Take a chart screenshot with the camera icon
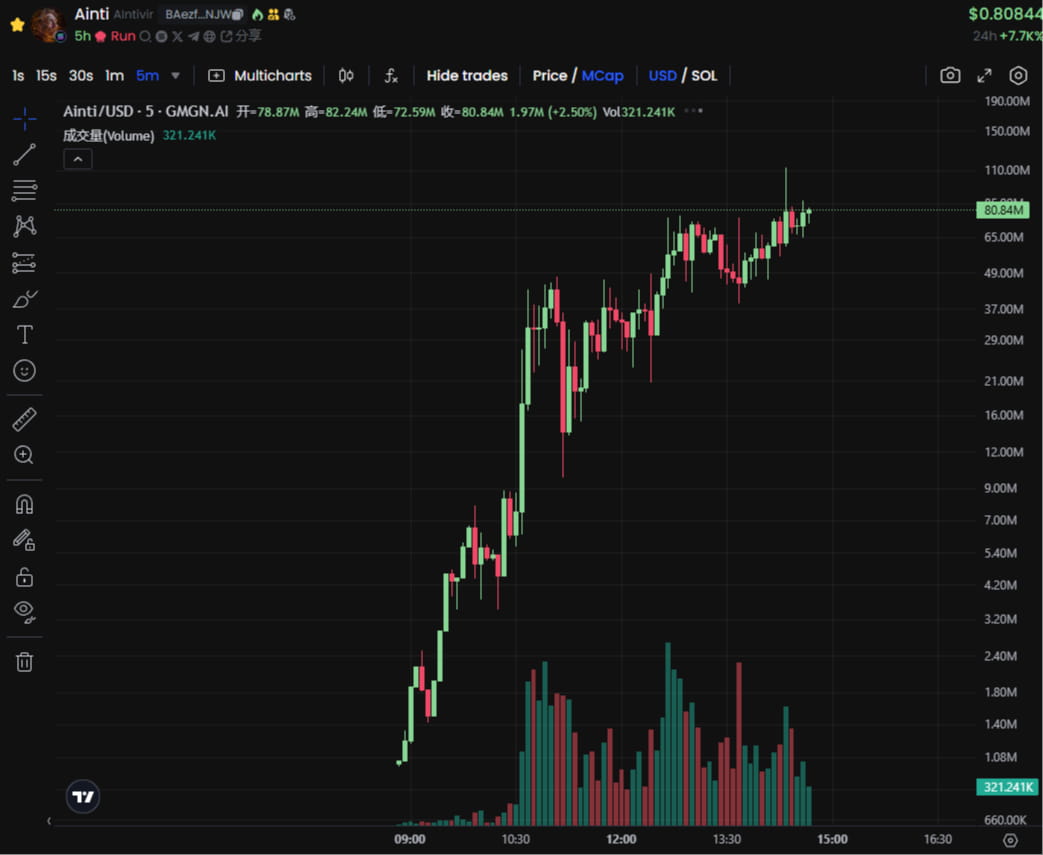Image resolution: width=1043 pixels, height=855 pixels. point(949,75)
